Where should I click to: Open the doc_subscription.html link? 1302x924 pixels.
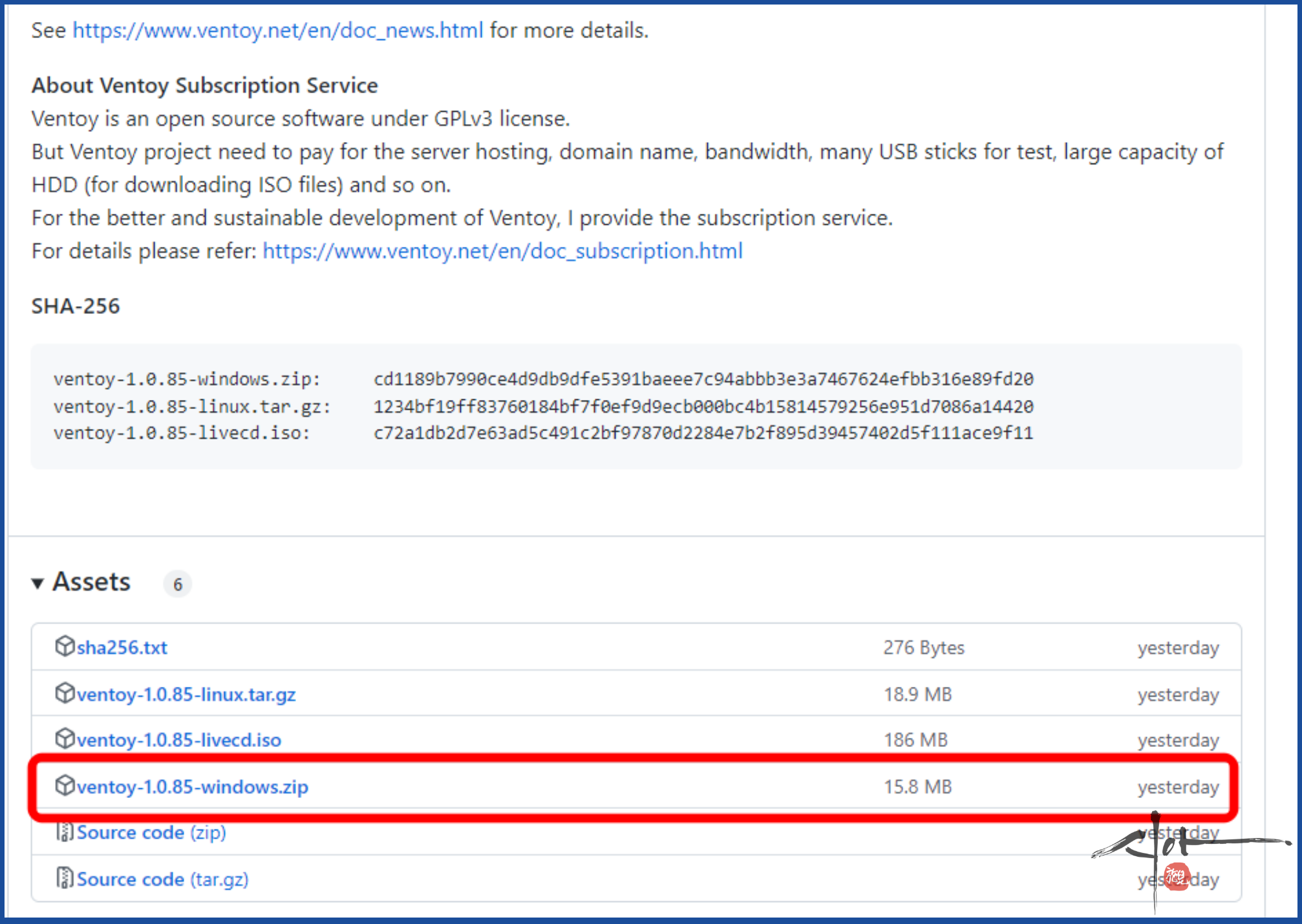pos(502,251)
